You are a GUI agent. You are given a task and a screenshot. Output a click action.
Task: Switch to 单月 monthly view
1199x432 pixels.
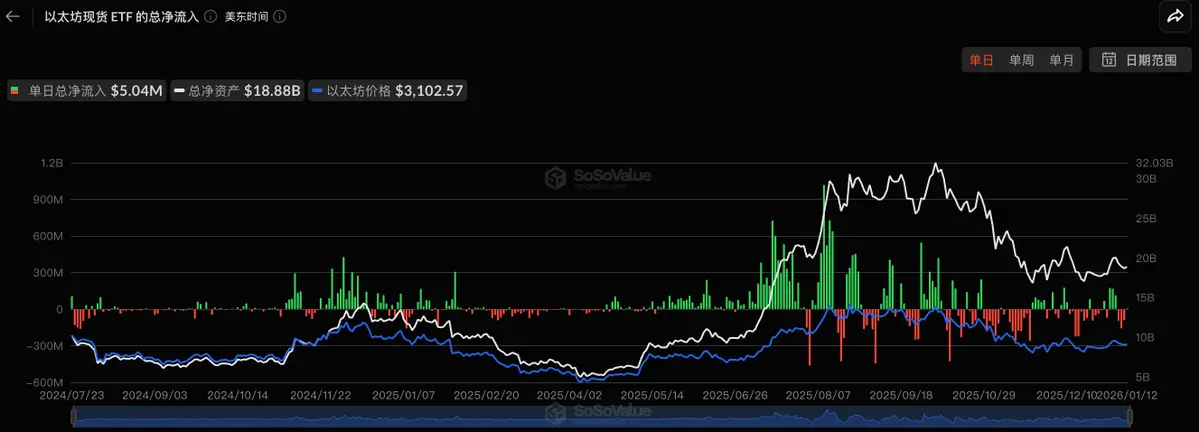(1061, 60)
